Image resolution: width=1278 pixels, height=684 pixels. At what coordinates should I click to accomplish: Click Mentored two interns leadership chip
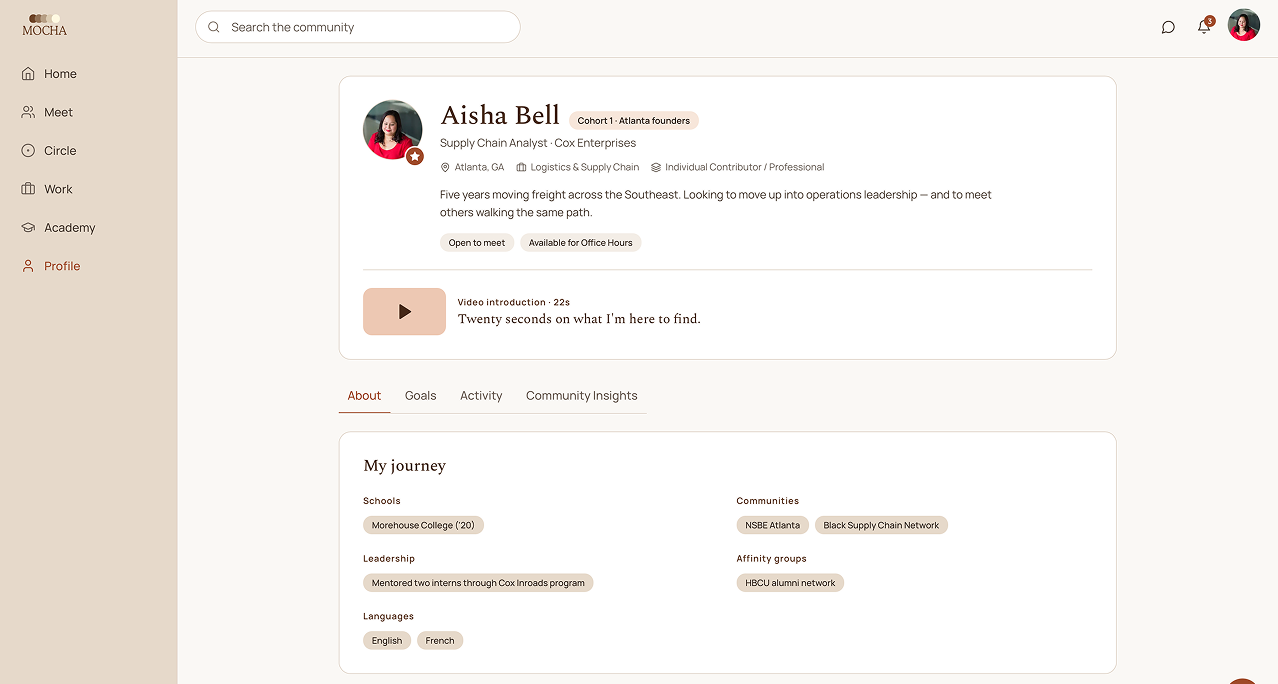click(478, 583)
